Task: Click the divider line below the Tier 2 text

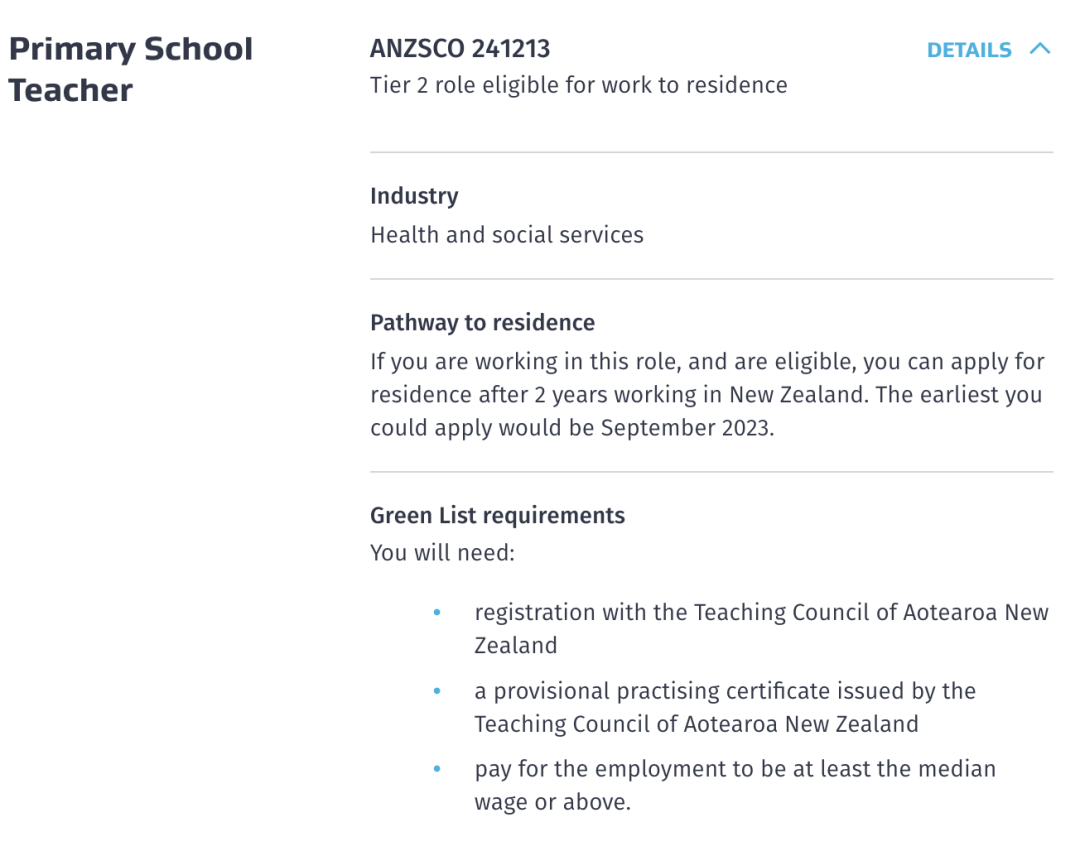Action: click(712, 152)
